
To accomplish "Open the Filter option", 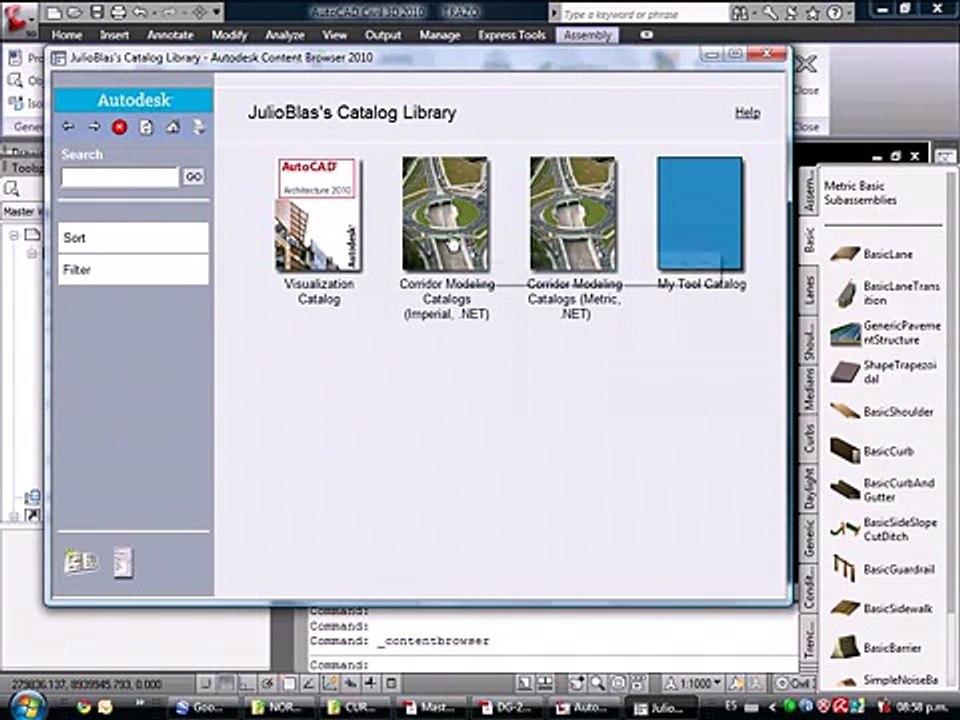I will click(x=133, y=269).
